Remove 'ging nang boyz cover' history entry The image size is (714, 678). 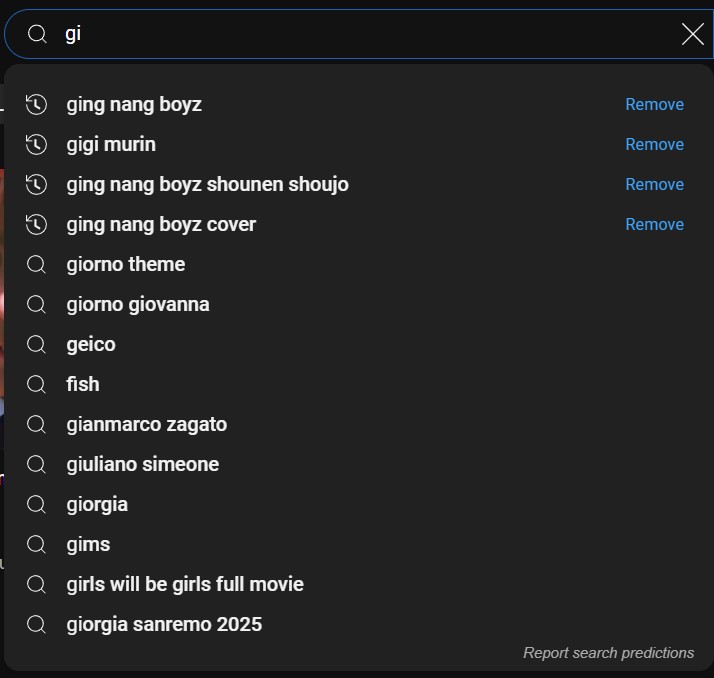654,224
